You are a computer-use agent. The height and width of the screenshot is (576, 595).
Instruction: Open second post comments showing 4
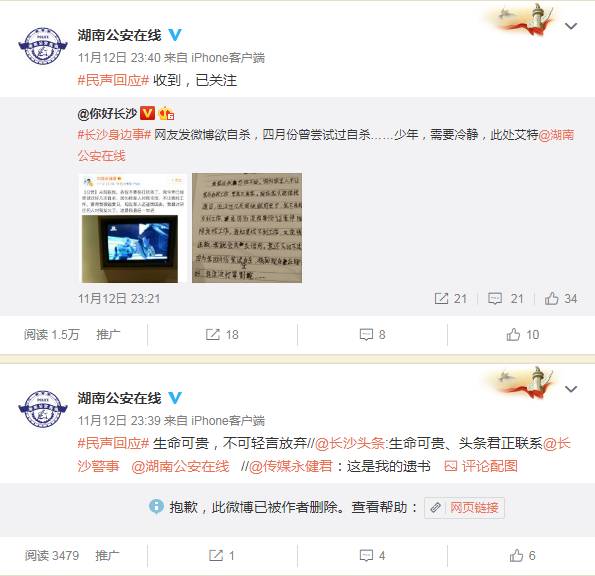[372, 556]
